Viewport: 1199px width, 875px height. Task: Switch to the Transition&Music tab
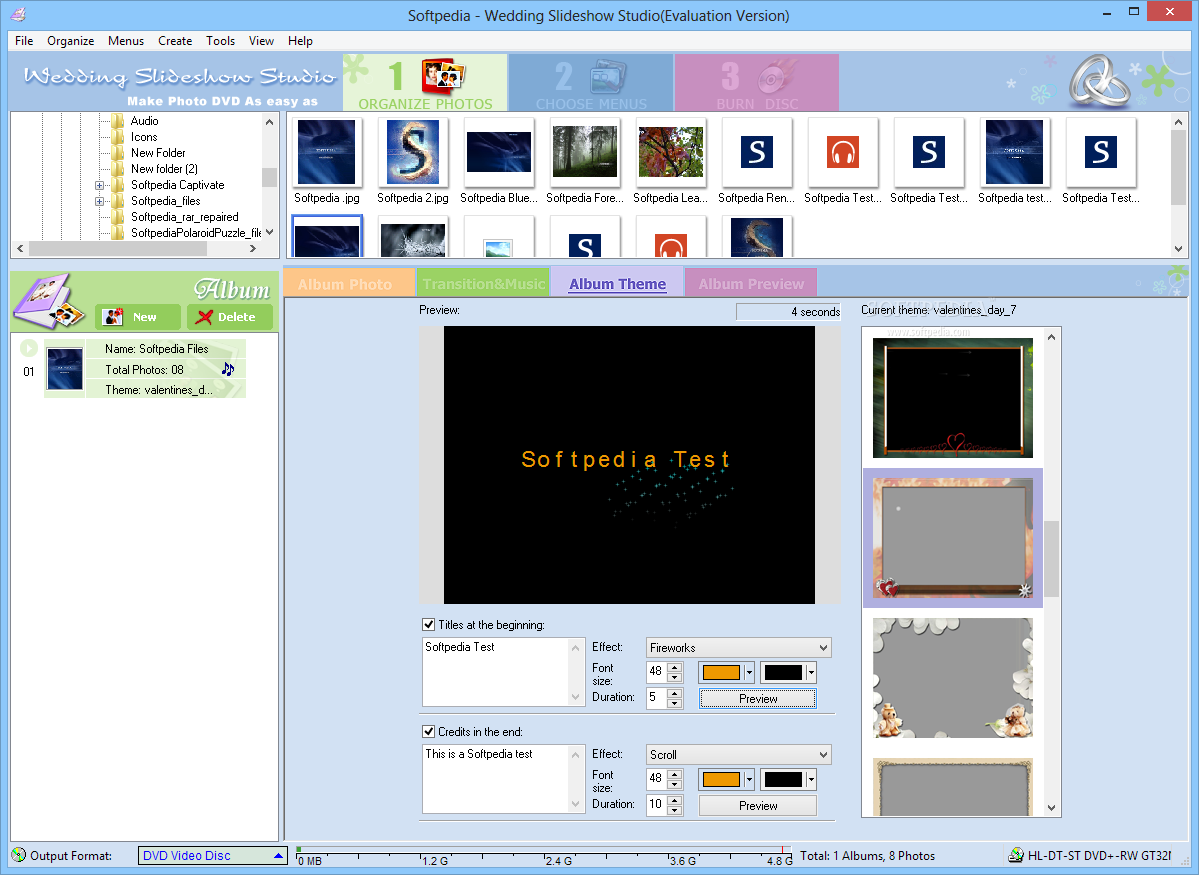(483, 282)
